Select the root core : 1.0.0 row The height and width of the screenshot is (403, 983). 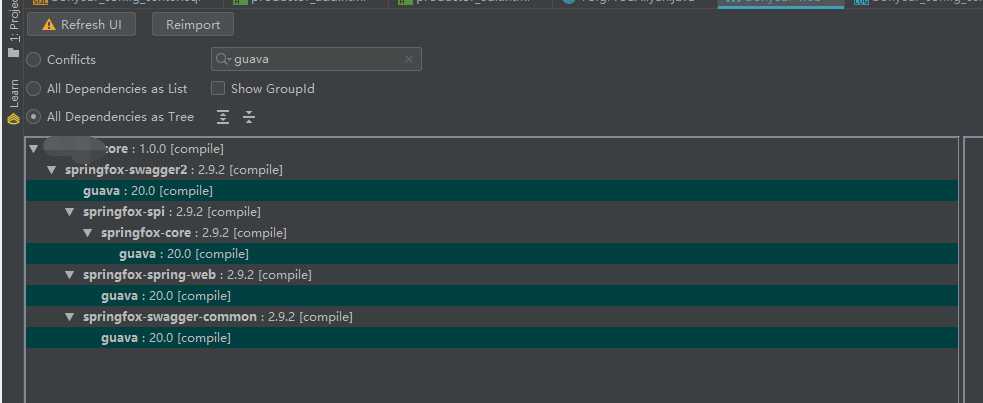point(492,149)
